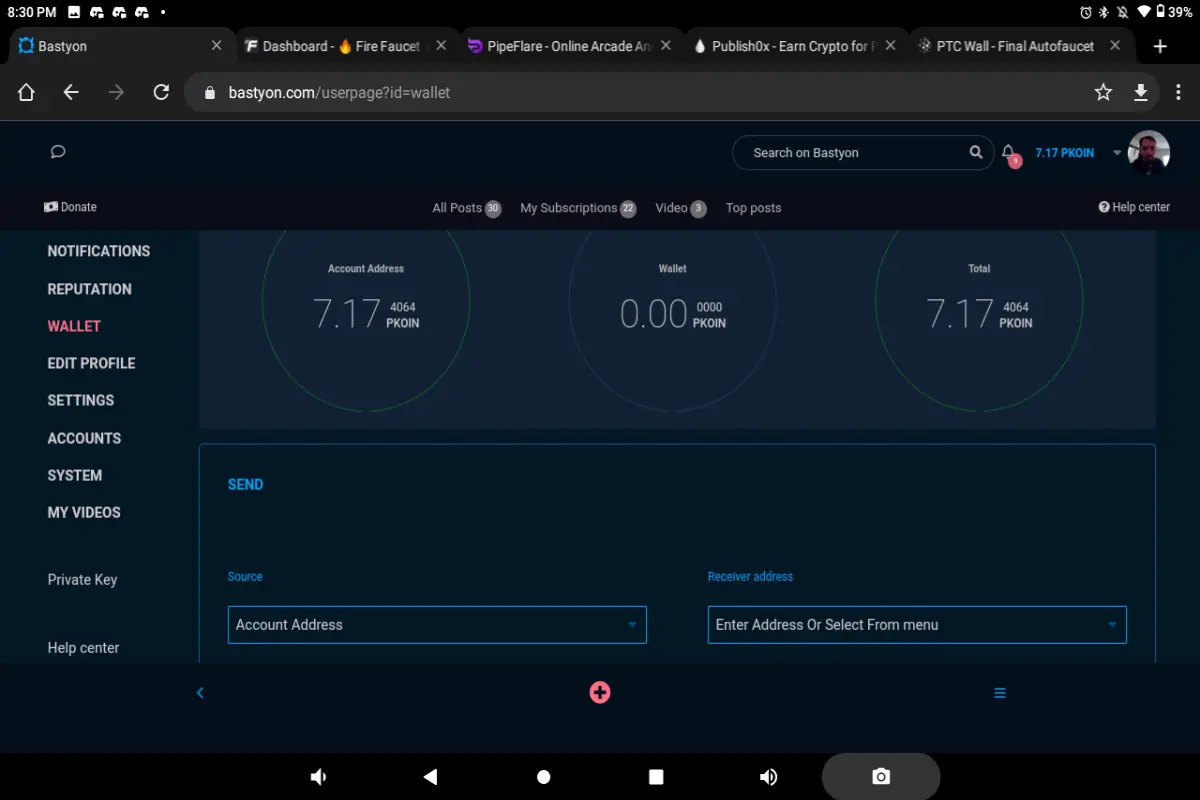Open a new browser tab
The width and height of the screenshot is (1200, 800).
pos(1160,46)
